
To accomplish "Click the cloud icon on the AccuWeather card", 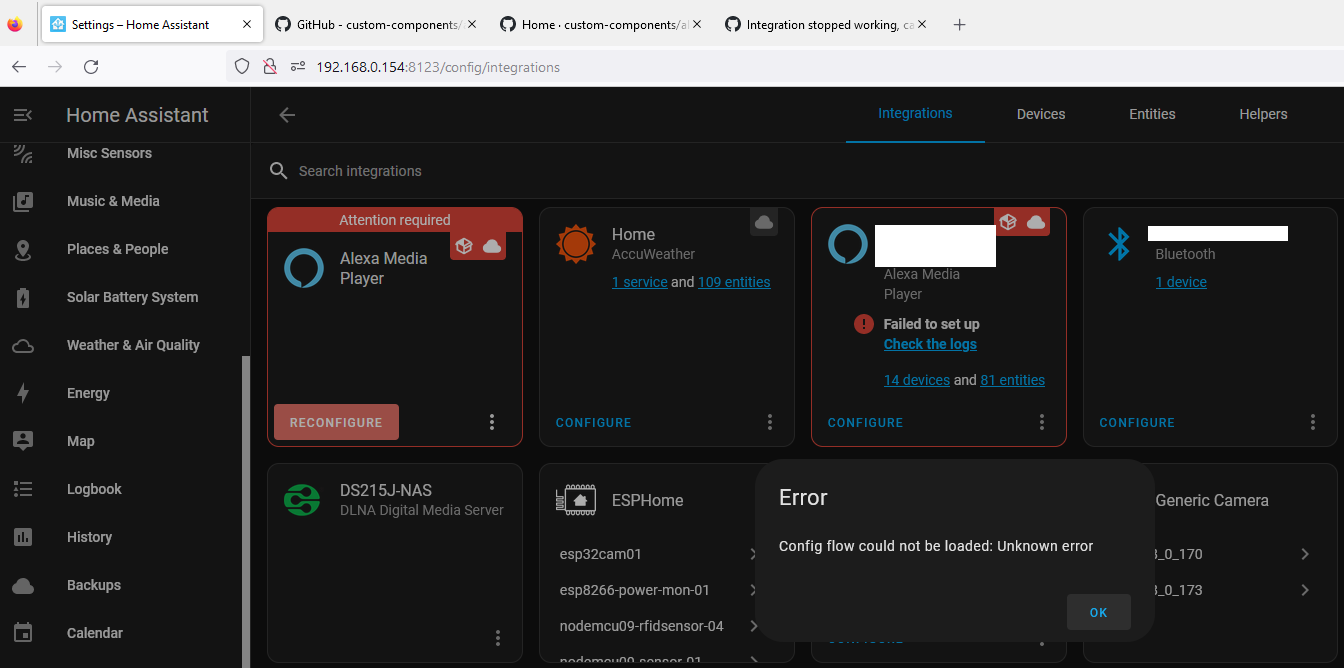I will pyautogui.click(x=763, y=222).
